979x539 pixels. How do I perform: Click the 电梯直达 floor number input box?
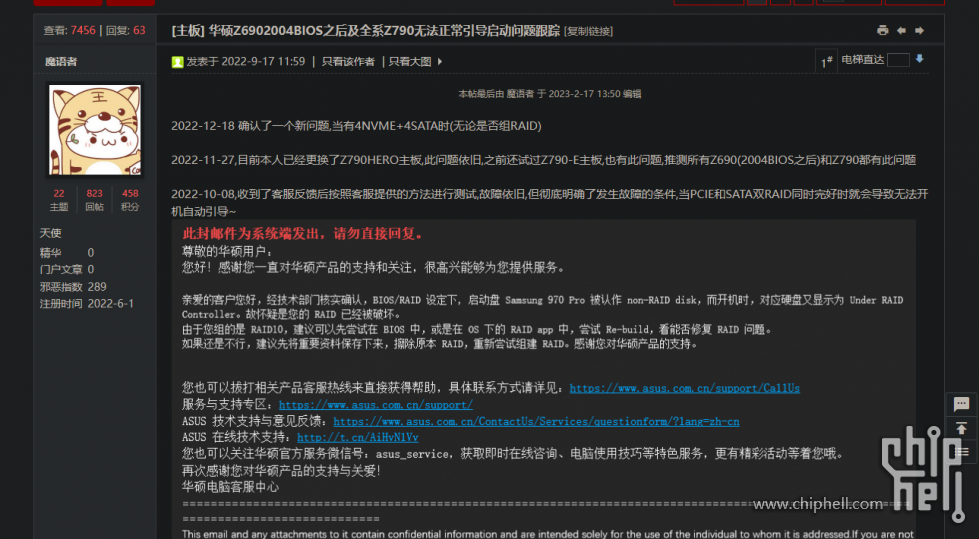[898, 60]
